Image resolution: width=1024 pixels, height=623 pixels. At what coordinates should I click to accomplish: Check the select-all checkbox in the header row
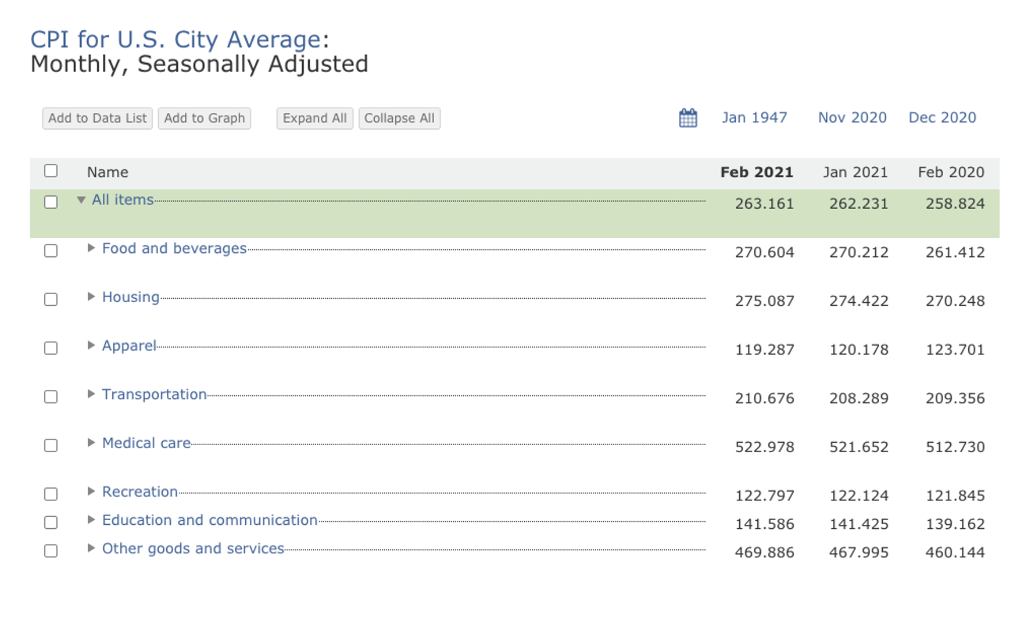tap(51, 171)
